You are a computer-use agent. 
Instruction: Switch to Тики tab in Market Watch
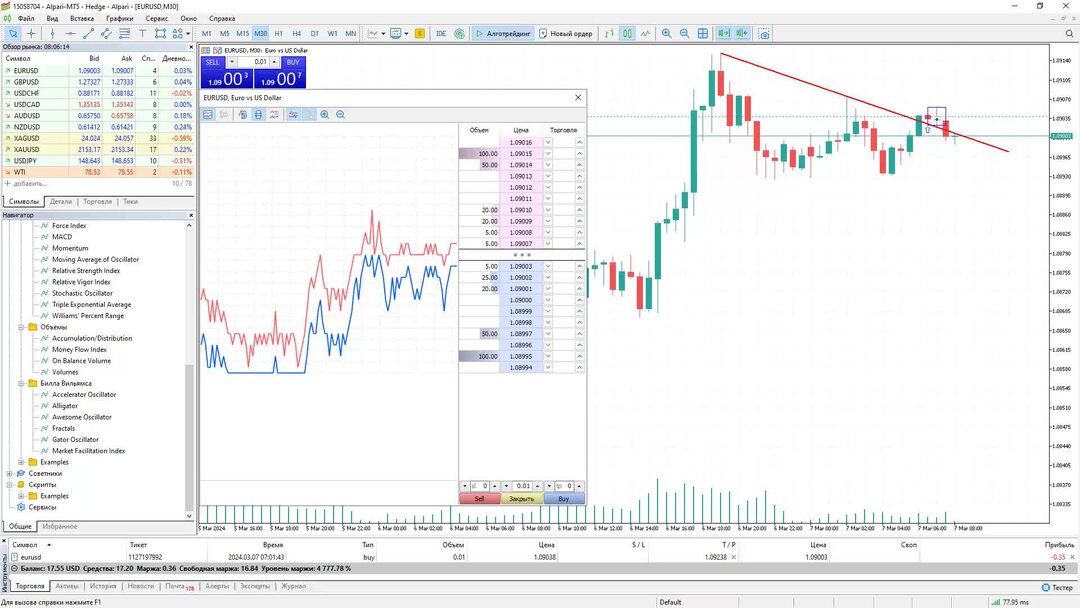pyautogui.click(x=130, y=202)
